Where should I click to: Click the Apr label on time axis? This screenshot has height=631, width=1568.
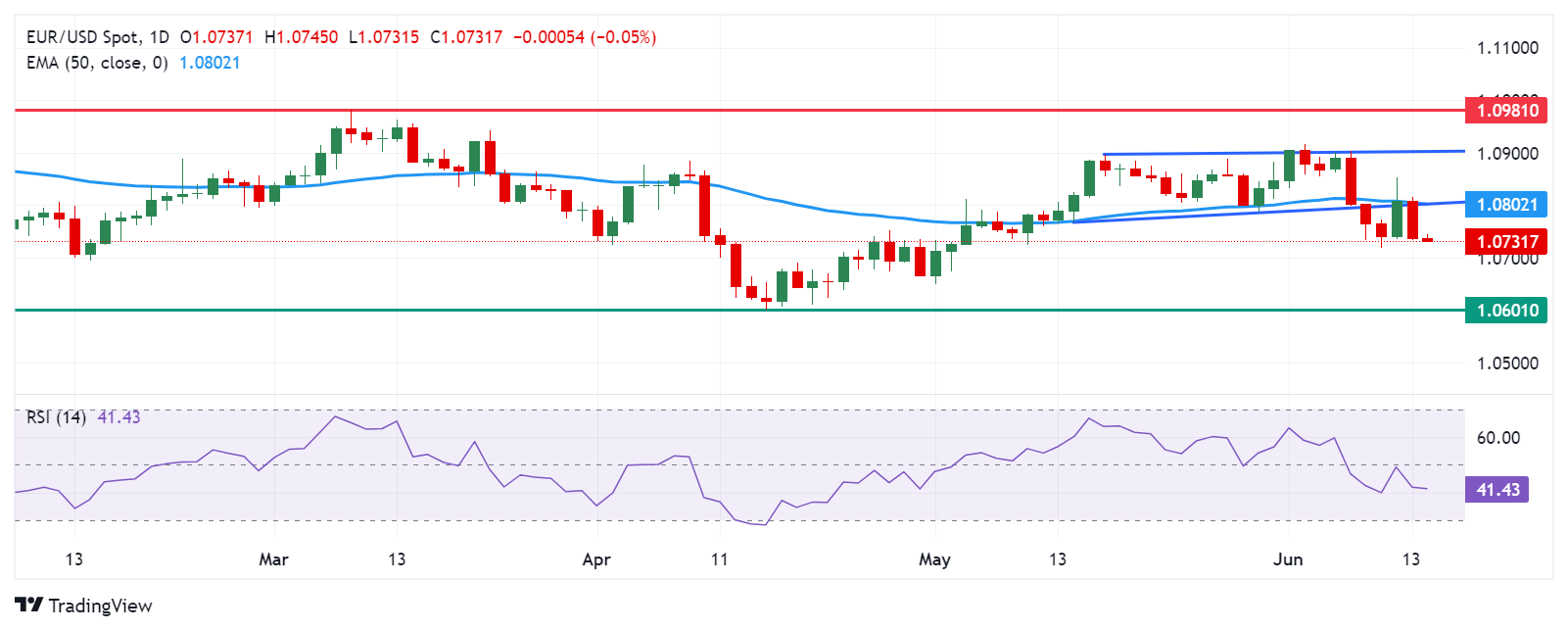596,559
